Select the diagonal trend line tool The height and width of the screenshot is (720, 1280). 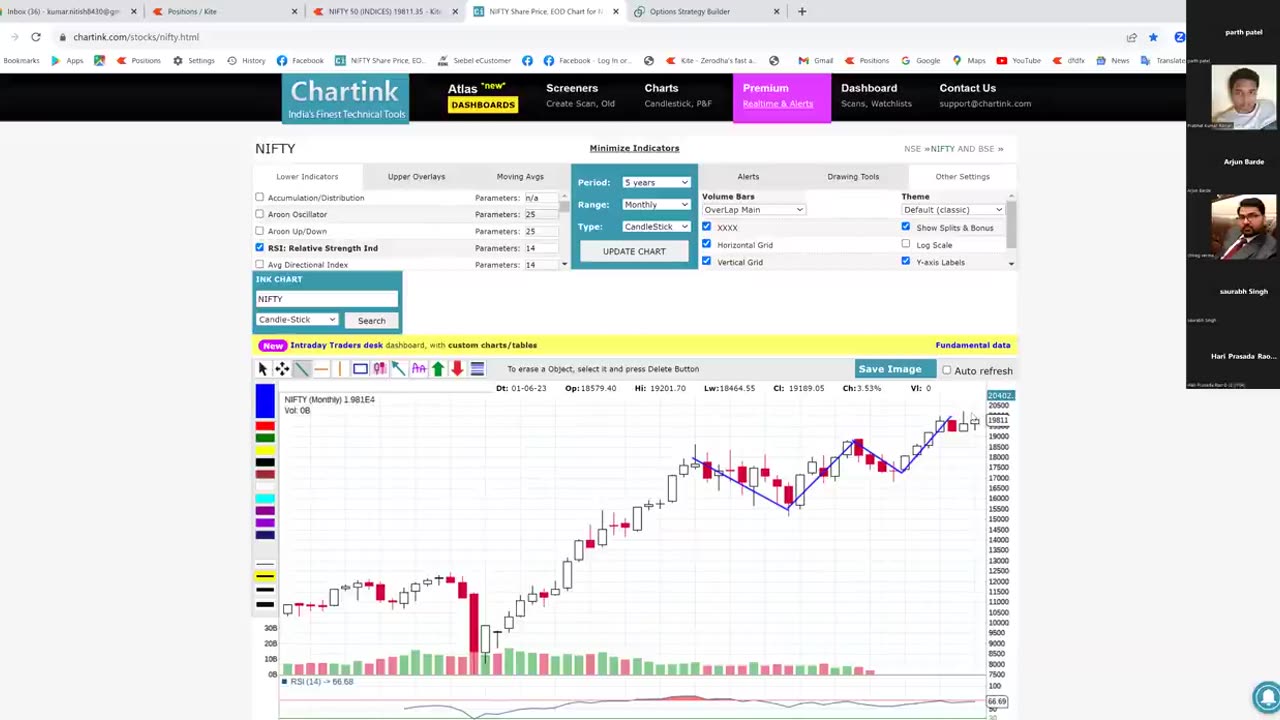coord(301,369)
